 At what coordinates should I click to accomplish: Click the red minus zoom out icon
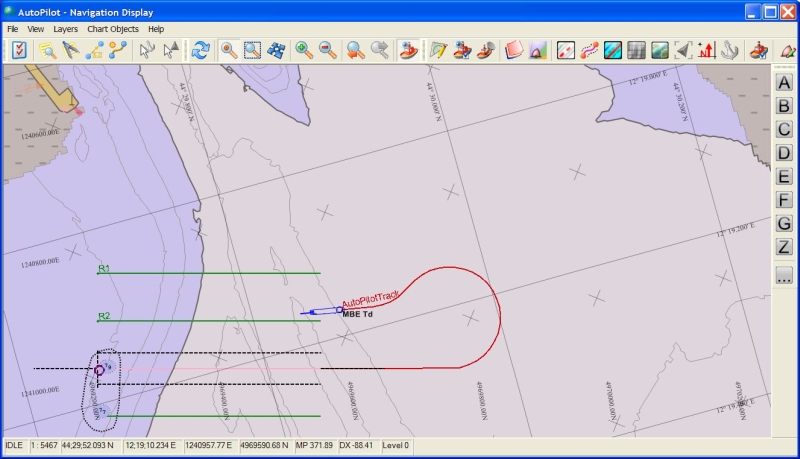327,50
